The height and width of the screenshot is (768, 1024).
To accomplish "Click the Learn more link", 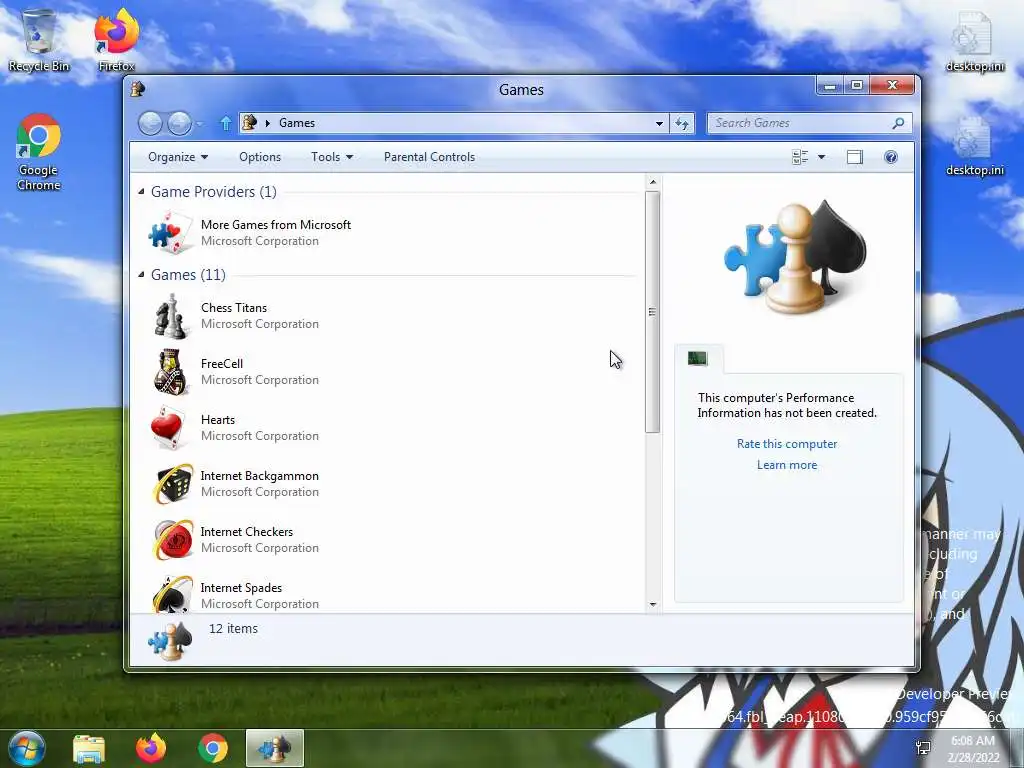I will pyautogui.click(x=787, y=465).
